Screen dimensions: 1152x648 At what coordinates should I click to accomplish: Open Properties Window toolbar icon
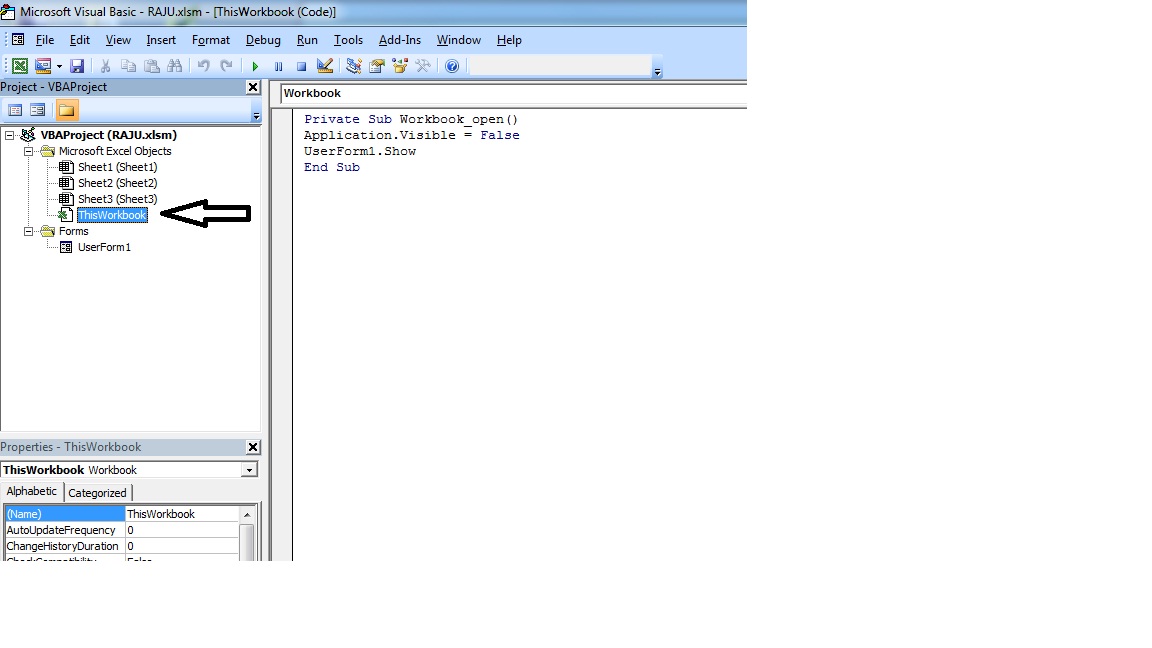tap(377, 66)
